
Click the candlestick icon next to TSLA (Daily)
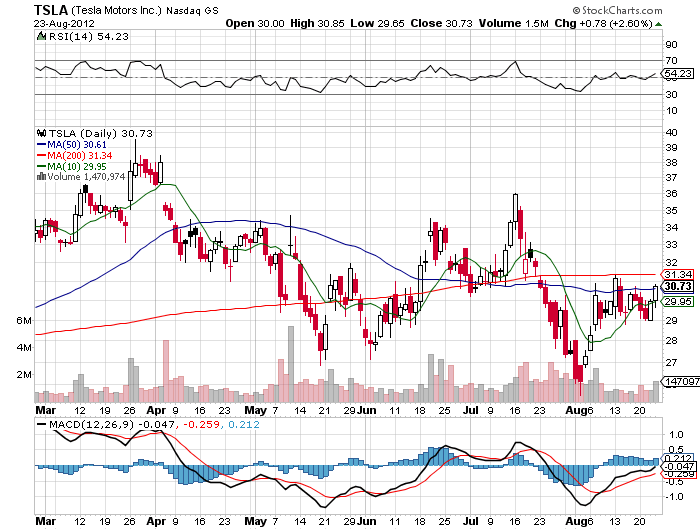42,133
